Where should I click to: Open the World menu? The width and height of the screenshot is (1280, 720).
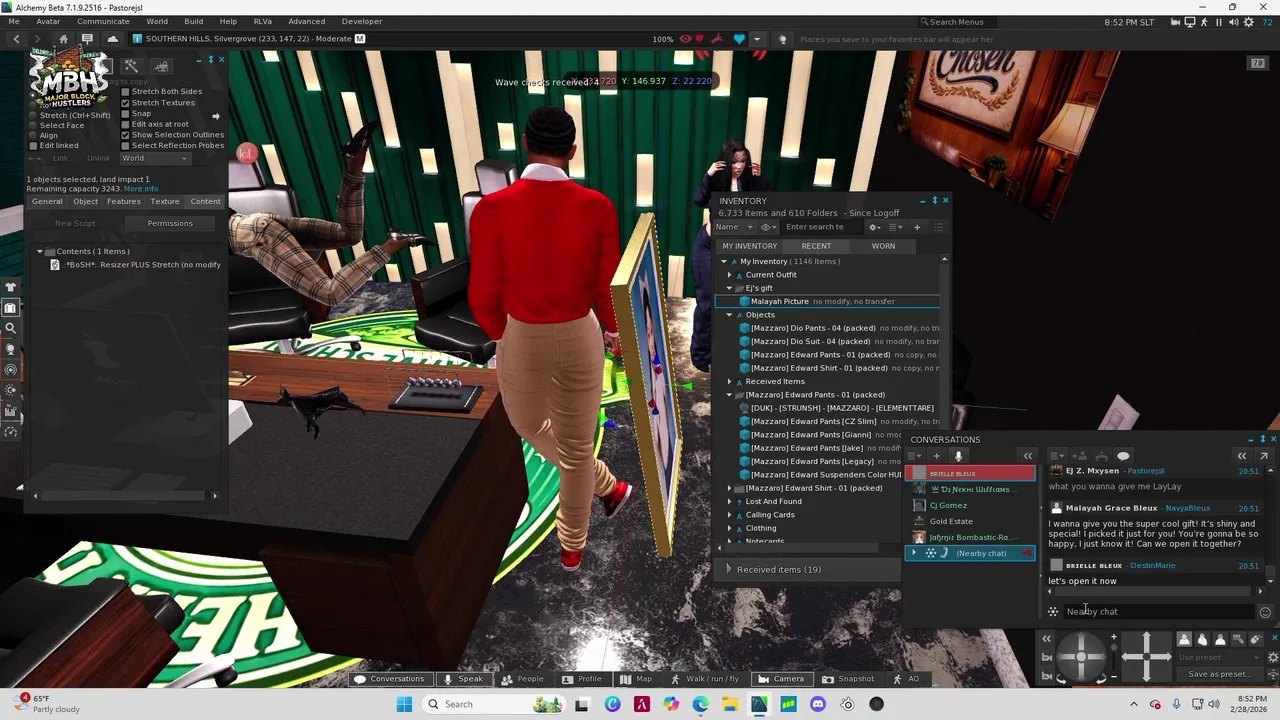coord(157,21)
